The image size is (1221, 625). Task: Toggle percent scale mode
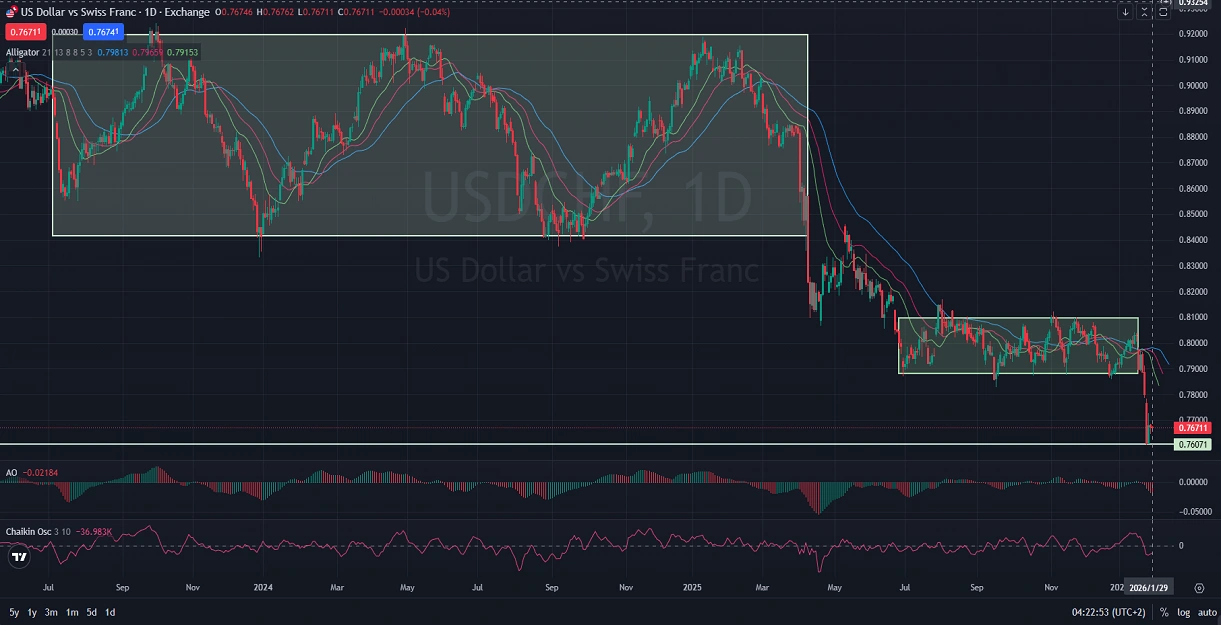click(1164, 612)
